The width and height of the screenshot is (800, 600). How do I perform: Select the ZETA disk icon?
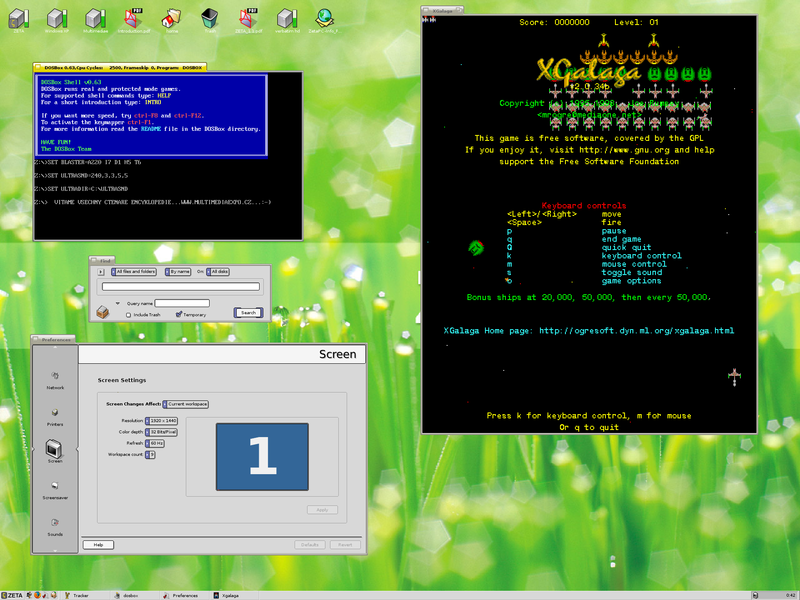(18, 18)
